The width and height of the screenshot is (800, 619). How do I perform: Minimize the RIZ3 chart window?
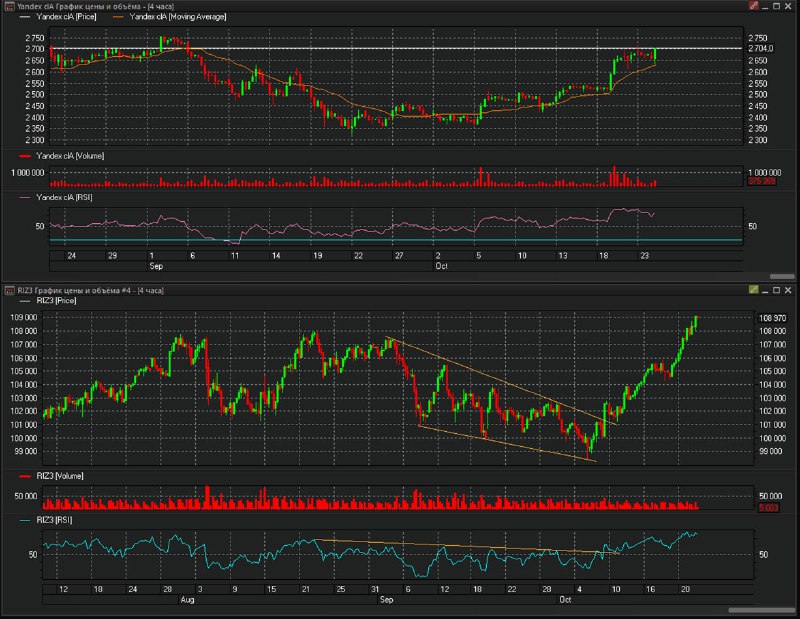pos(765,290)
